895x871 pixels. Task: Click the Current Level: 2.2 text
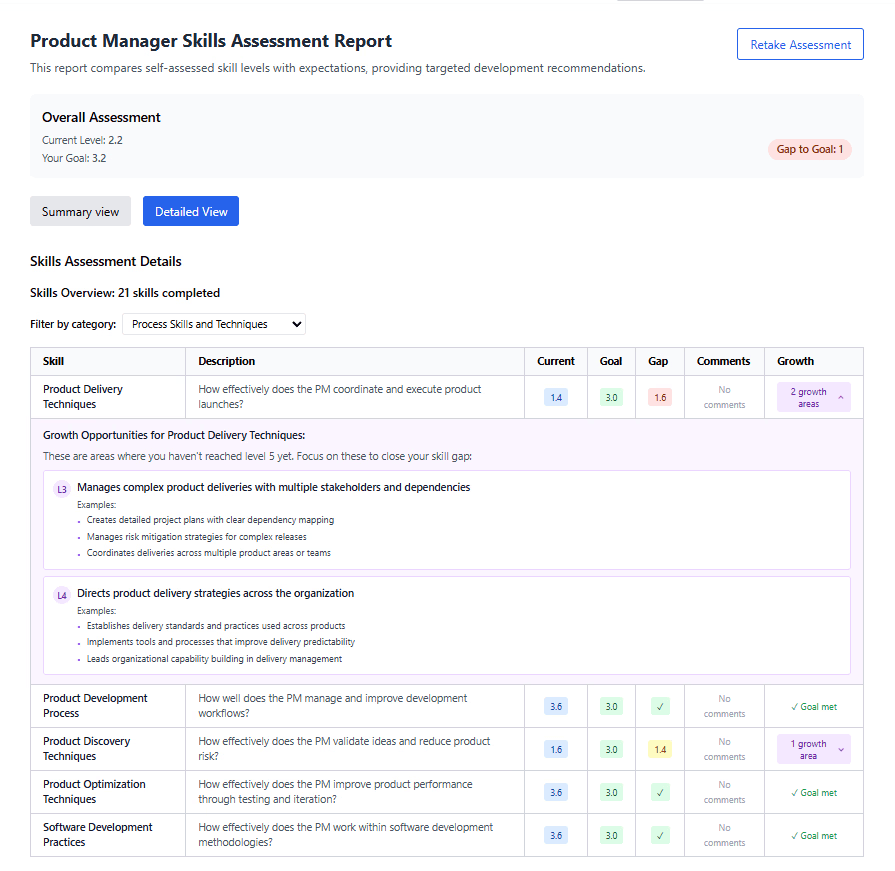pyautogui.click(x=82, y=140)
